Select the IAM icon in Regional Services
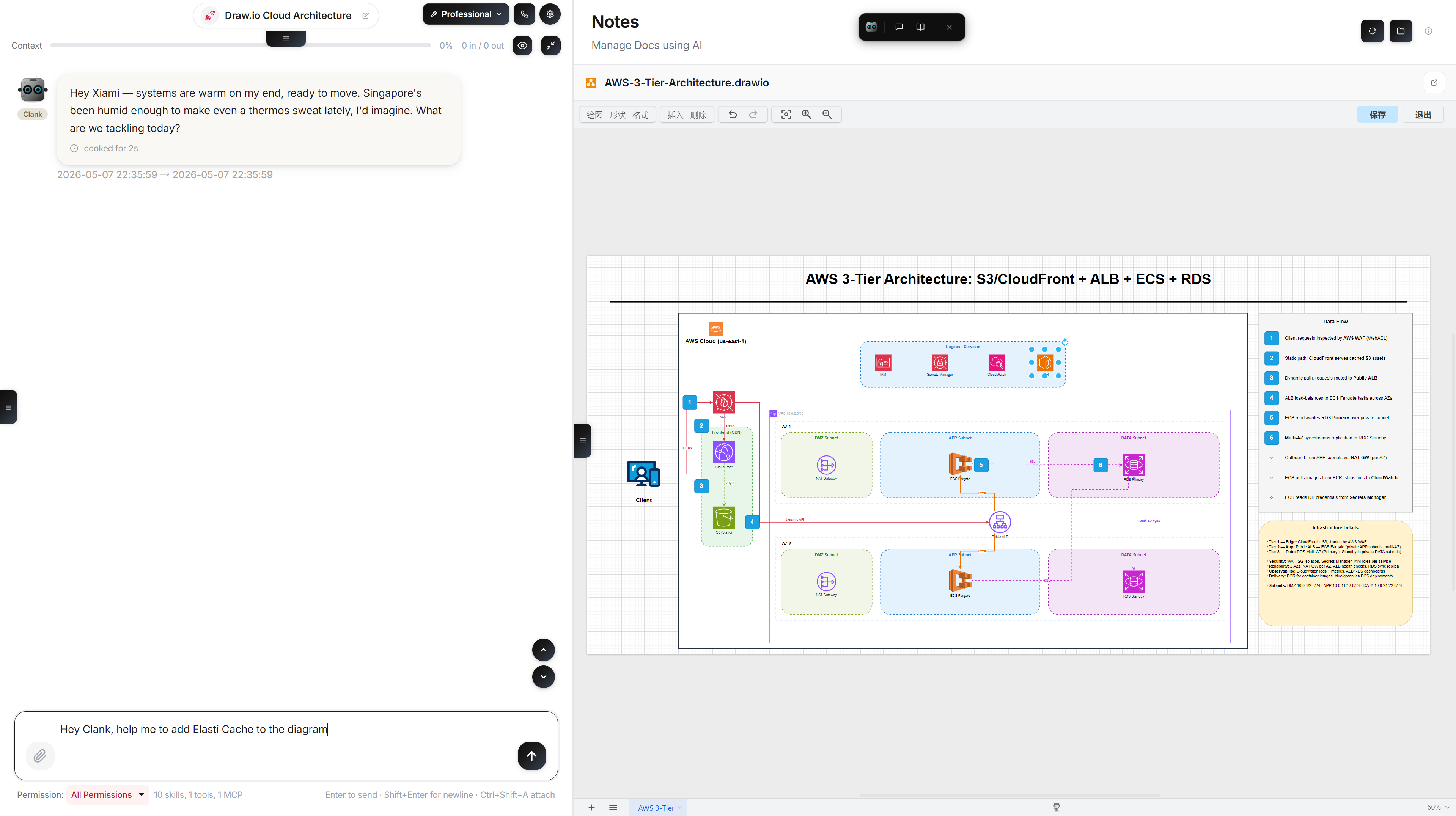Image resolution: width=1456 pixels, height=816 pixels. pos(883,362)
